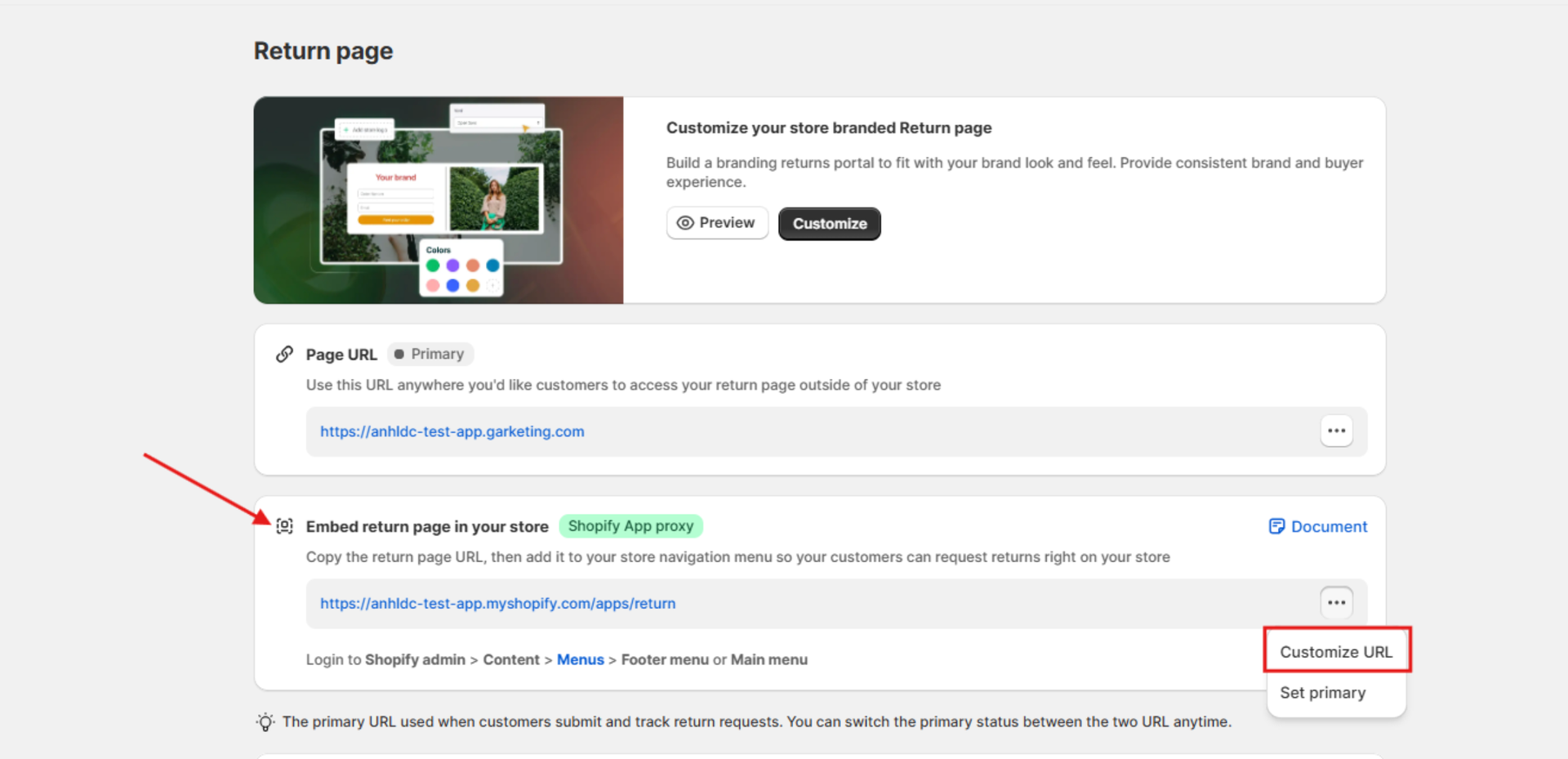Click the eye icon inside the Preview button
Image resolution: width=1568 pixels, height=759 pixels.
point(687,222)
